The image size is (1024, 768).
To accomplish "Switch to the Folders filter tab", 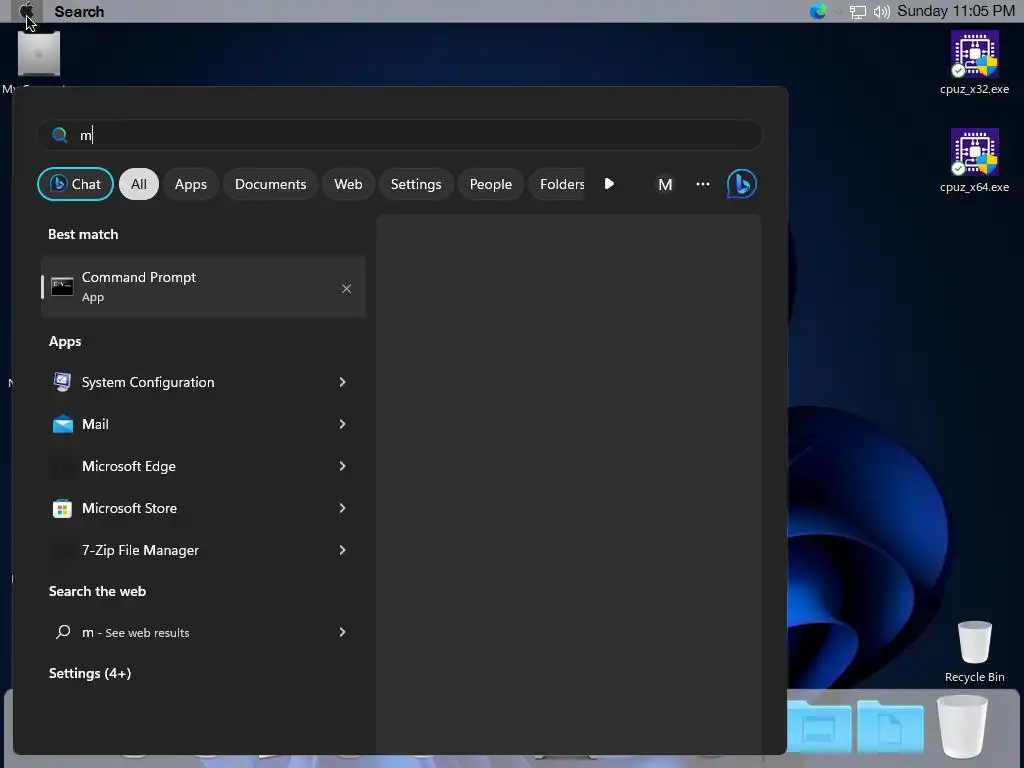I will tap(557, 184).
